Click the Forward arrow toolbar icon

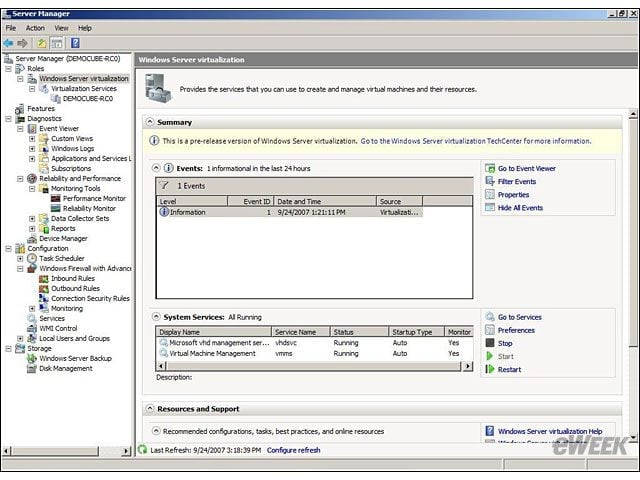pos(22,43)
